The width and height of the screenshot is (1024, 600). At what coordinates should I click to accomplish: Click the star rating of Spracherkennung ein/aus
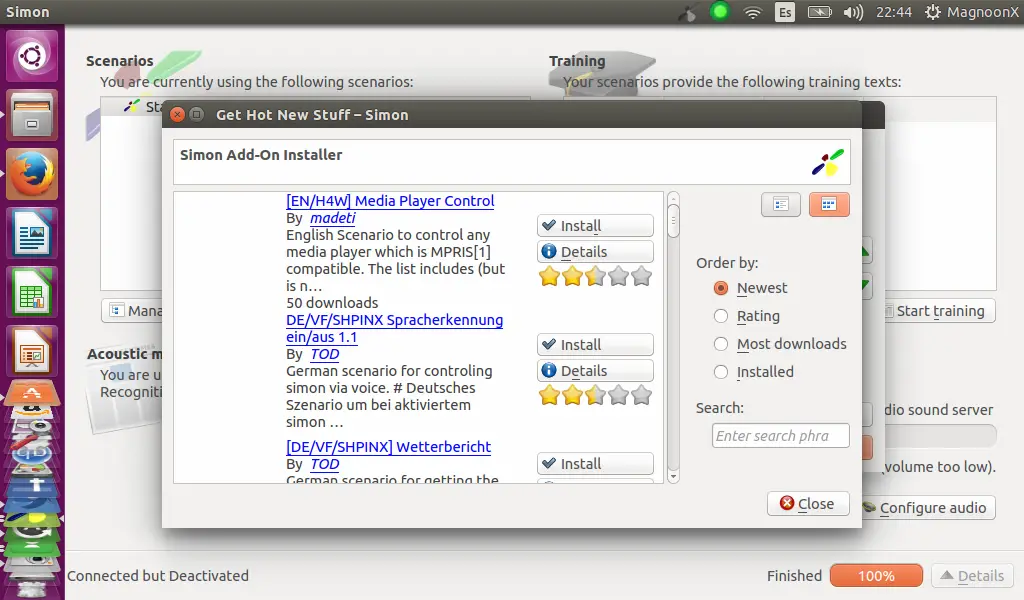click(595, 396)
